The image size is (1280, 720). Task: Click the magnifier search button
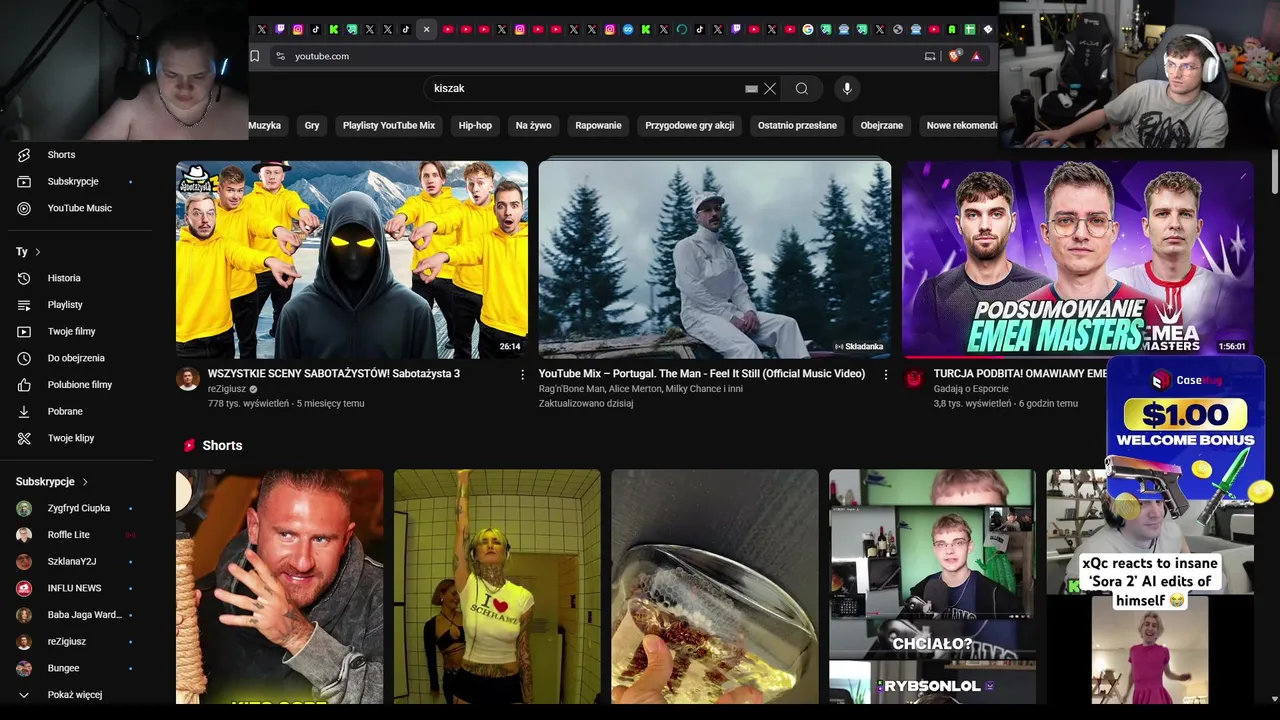(x=802, y=88)
